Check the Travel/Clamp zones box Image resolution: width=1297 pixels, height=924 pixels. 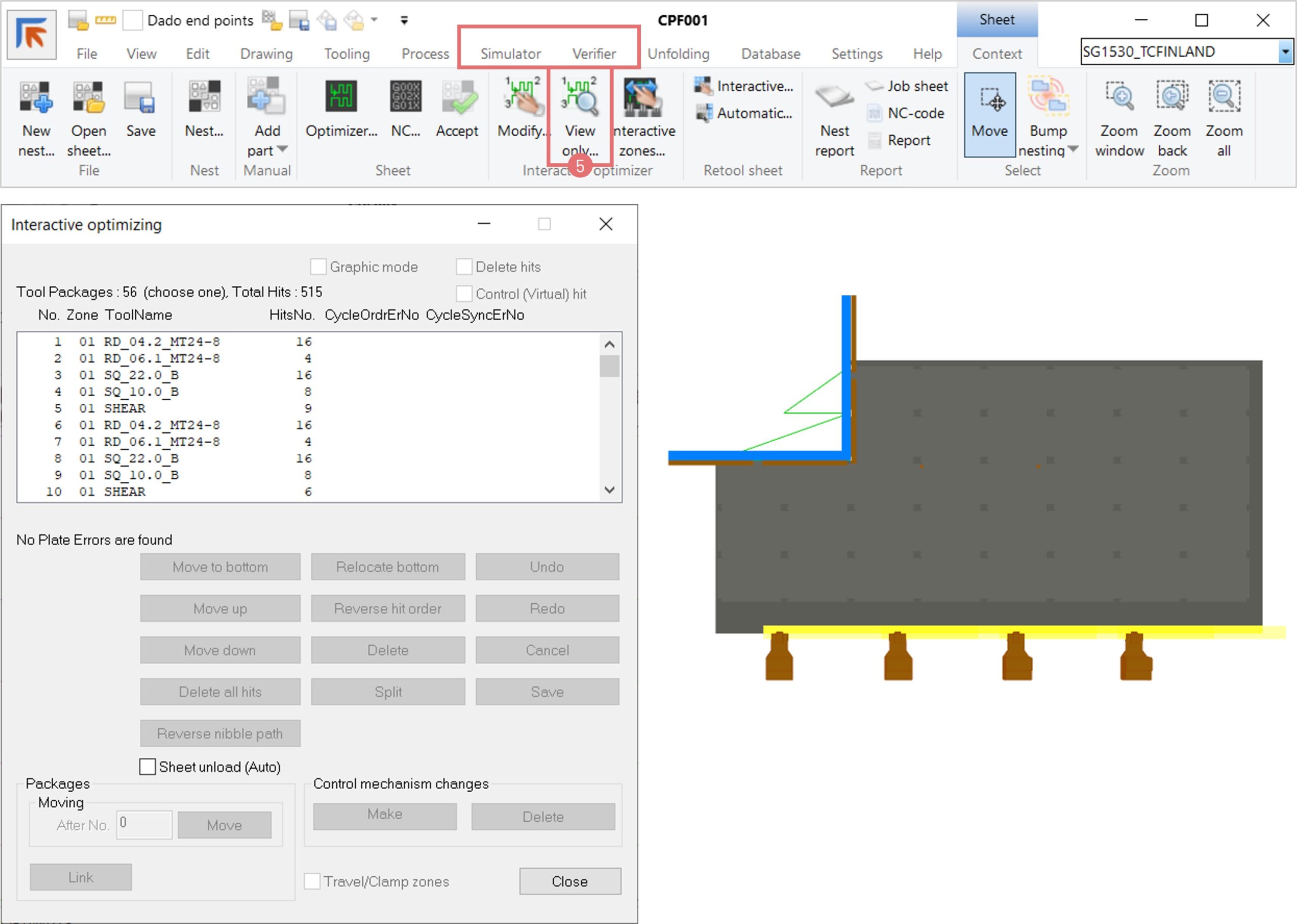click(312, 881)
